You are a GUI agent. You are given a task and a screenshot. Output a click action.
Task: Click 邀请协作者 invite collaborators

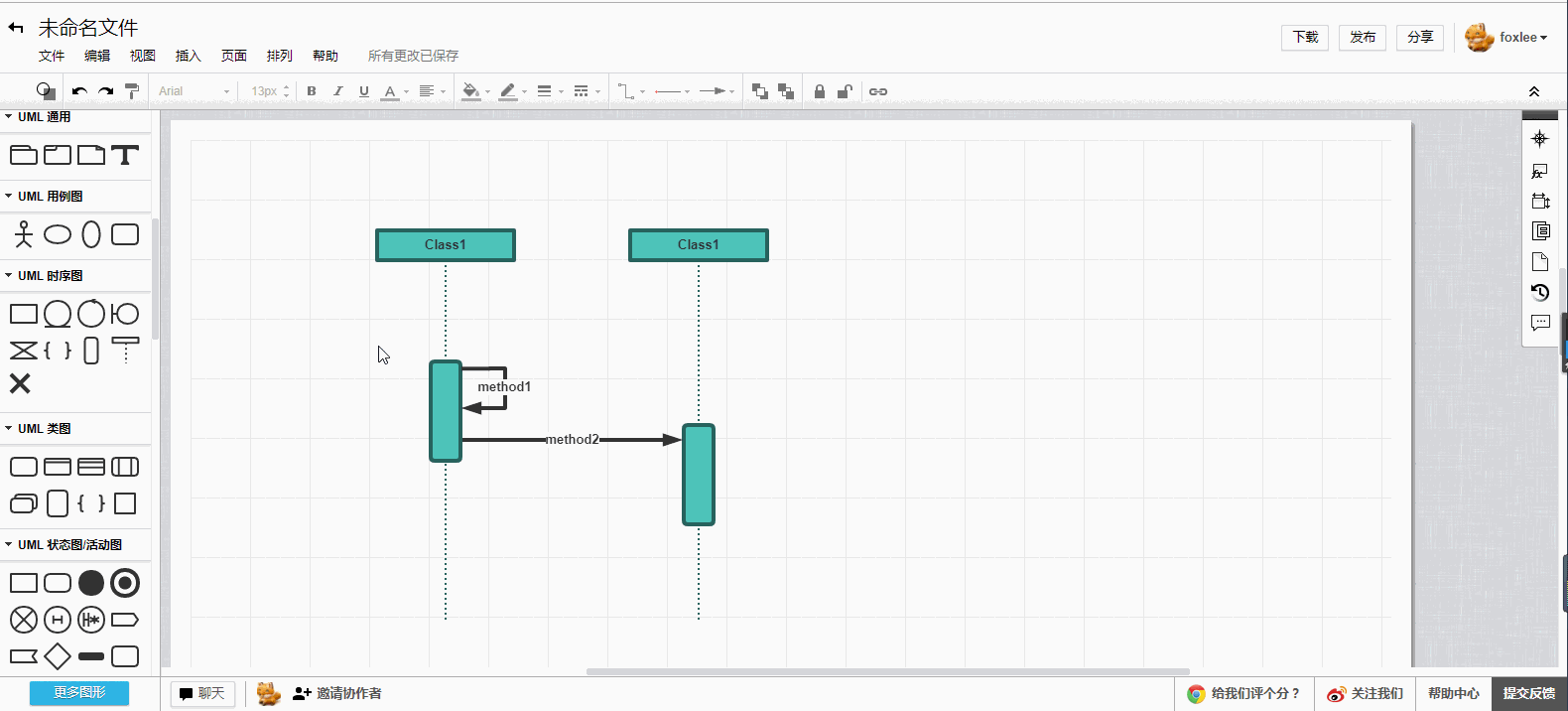pyautogui.click(x=337, y=693)
